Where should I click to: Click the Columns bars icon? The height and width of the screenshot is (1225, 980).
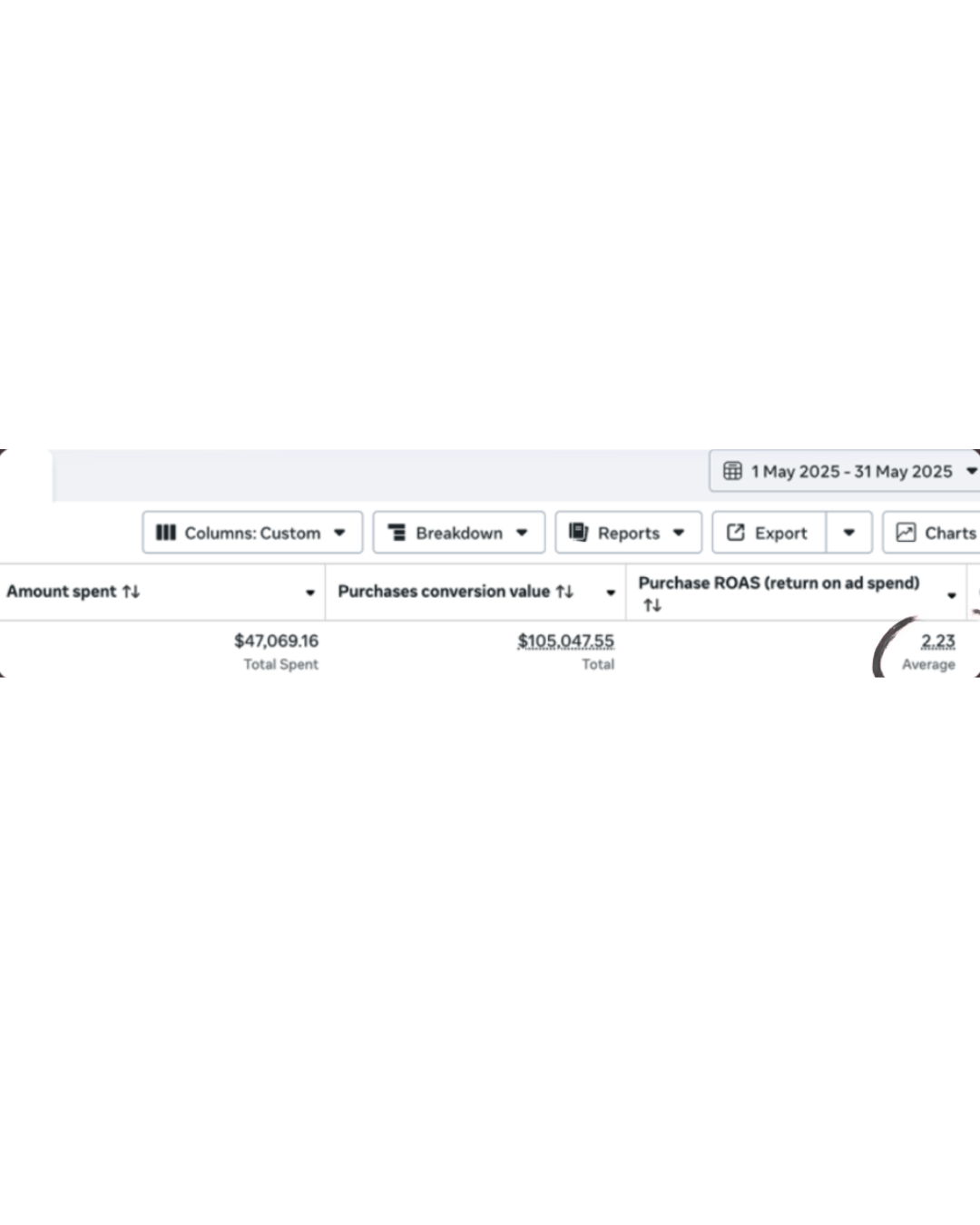[x=166, y=533]
